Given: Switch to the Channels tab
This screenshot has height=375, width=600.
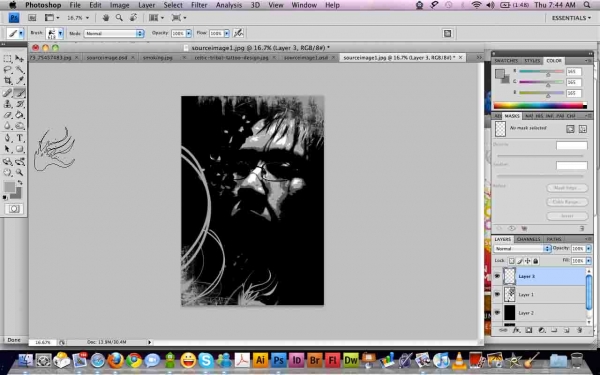Looking at the screenshot, I should 528,239.
